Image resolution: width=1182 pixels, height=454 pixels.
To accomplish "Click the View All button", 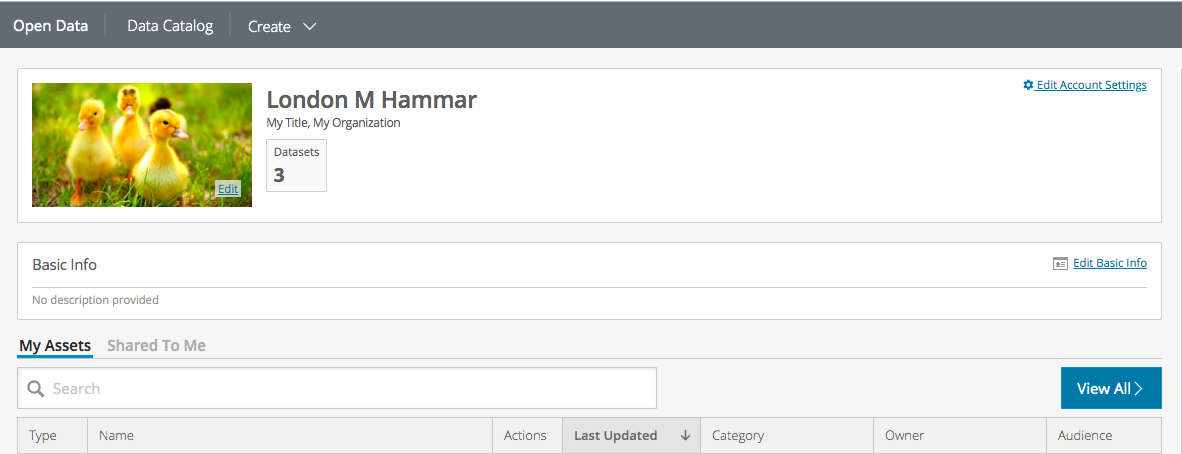I will (1110, 388).
